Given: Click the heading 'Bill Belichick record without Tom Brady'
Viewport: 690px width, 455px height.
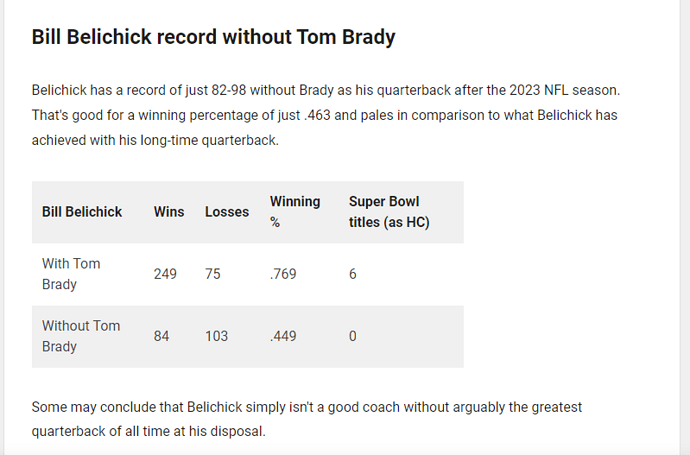Looking at the screenshot, I should click(x=213, y=37).
